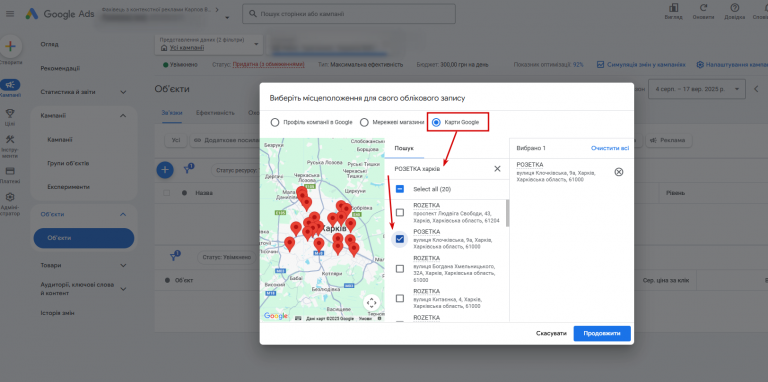
Task: Open the Goals trophy icon in sidebar
Action: (10, 113)
